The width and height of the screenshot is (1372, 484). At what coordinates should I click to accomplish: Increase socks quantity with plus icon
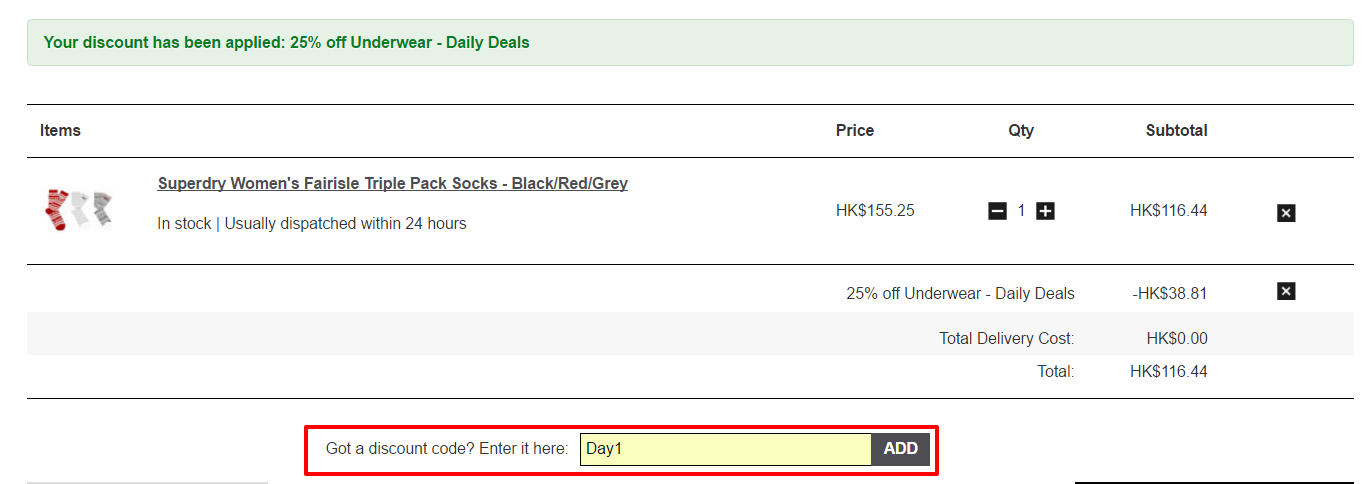(1045, 211)
